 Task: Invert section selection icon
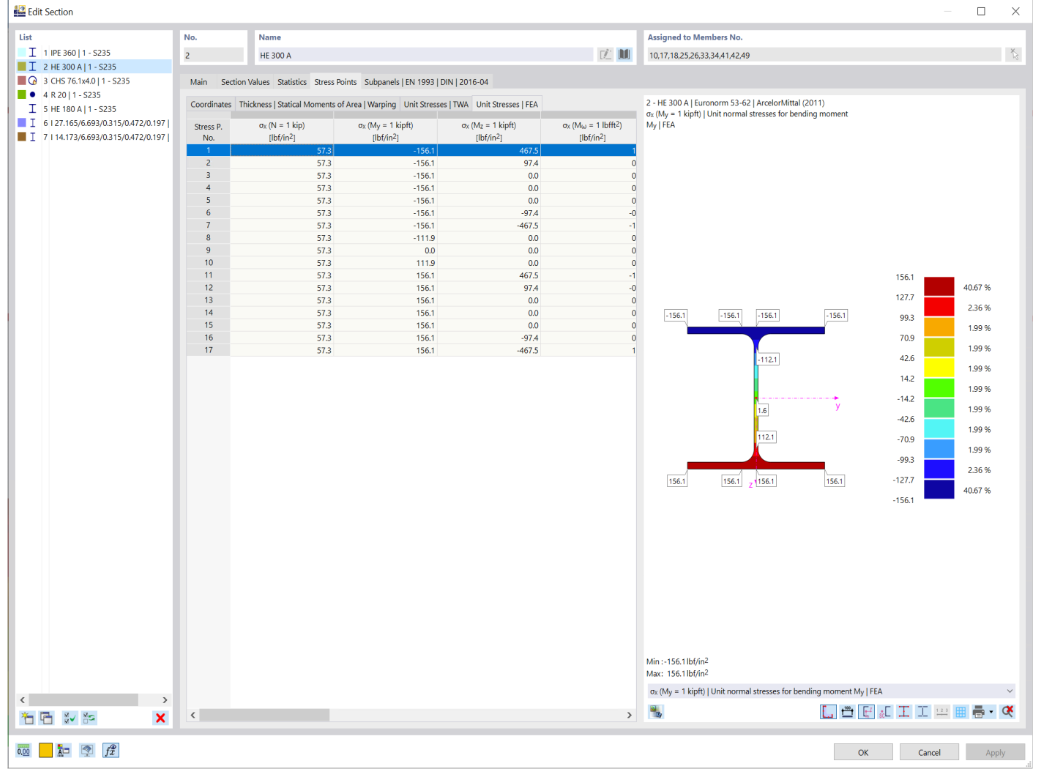pos(89,718)
